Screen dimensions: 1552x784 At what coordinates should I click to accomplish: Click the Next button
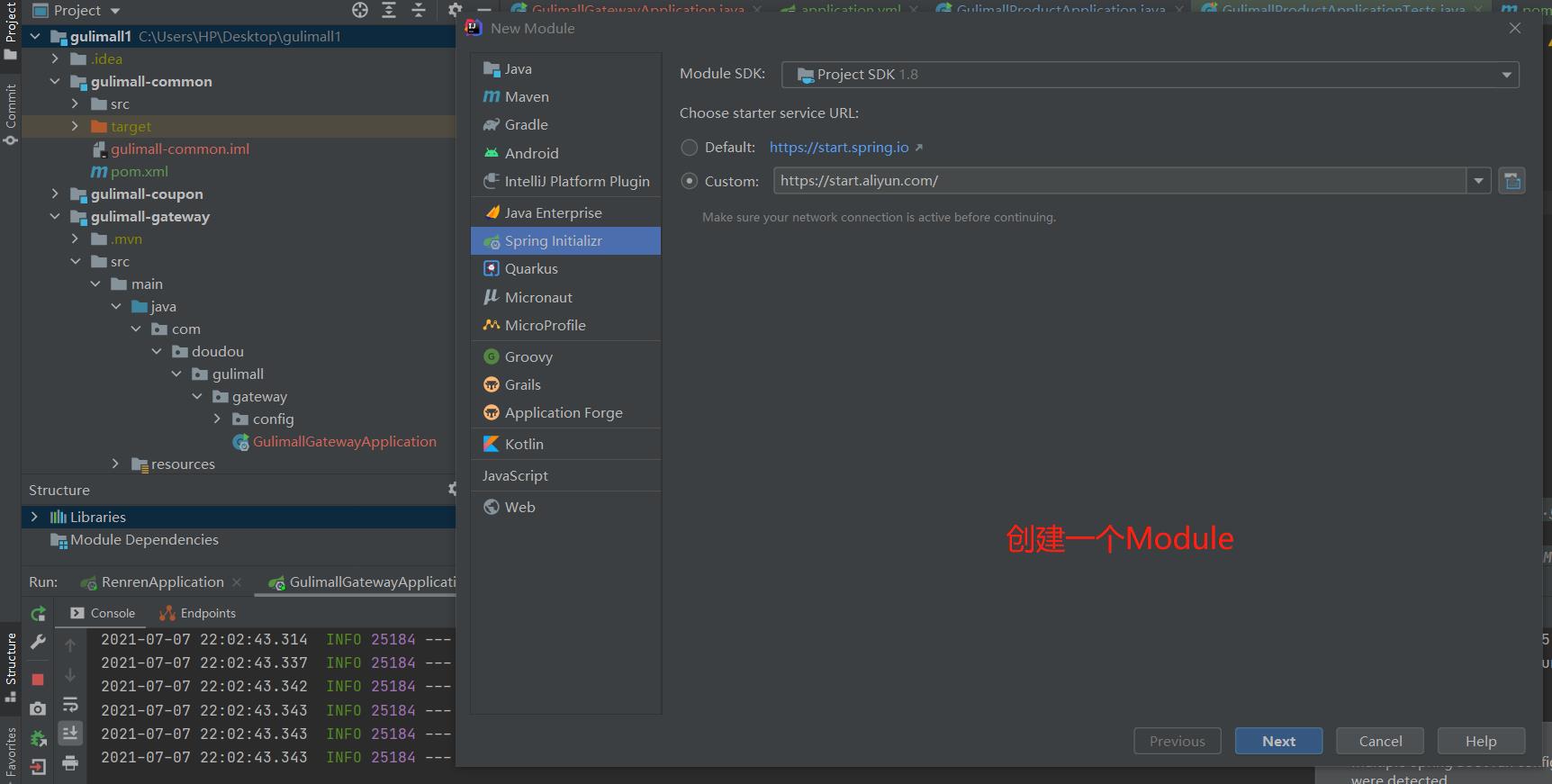tap(1278, 741)
